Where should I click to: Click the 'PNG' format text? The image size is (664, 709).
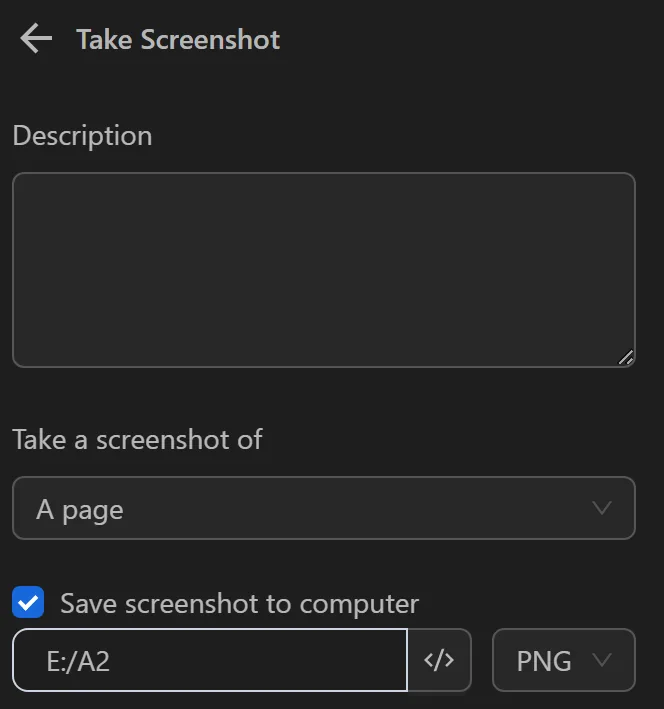pos(544,661)
